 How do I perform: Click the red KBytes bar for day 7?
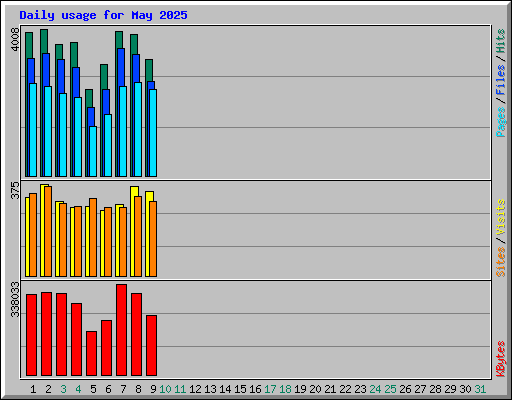click(122, 330)
